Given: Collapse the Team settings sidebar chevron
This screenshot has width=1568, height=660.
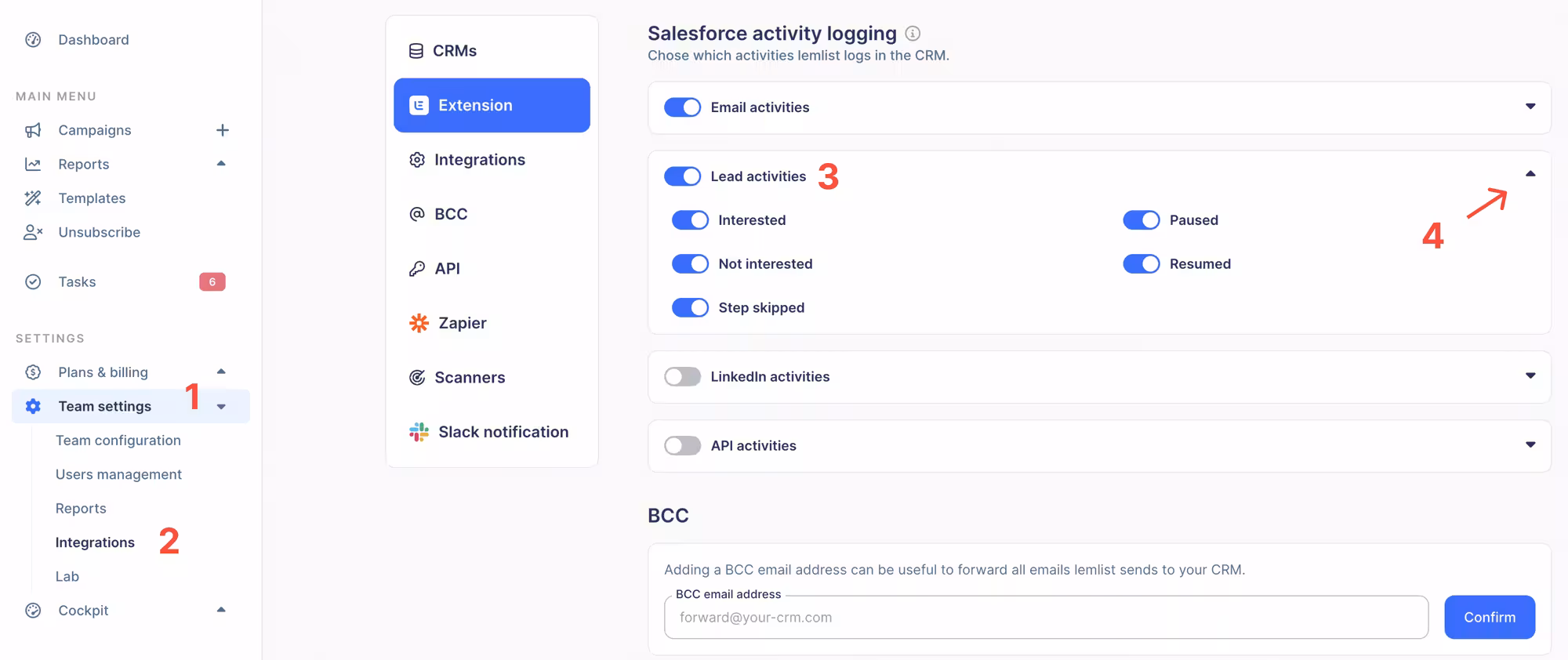Looking at the screenshot, I should pyautogui.click(x=221, y=407).
